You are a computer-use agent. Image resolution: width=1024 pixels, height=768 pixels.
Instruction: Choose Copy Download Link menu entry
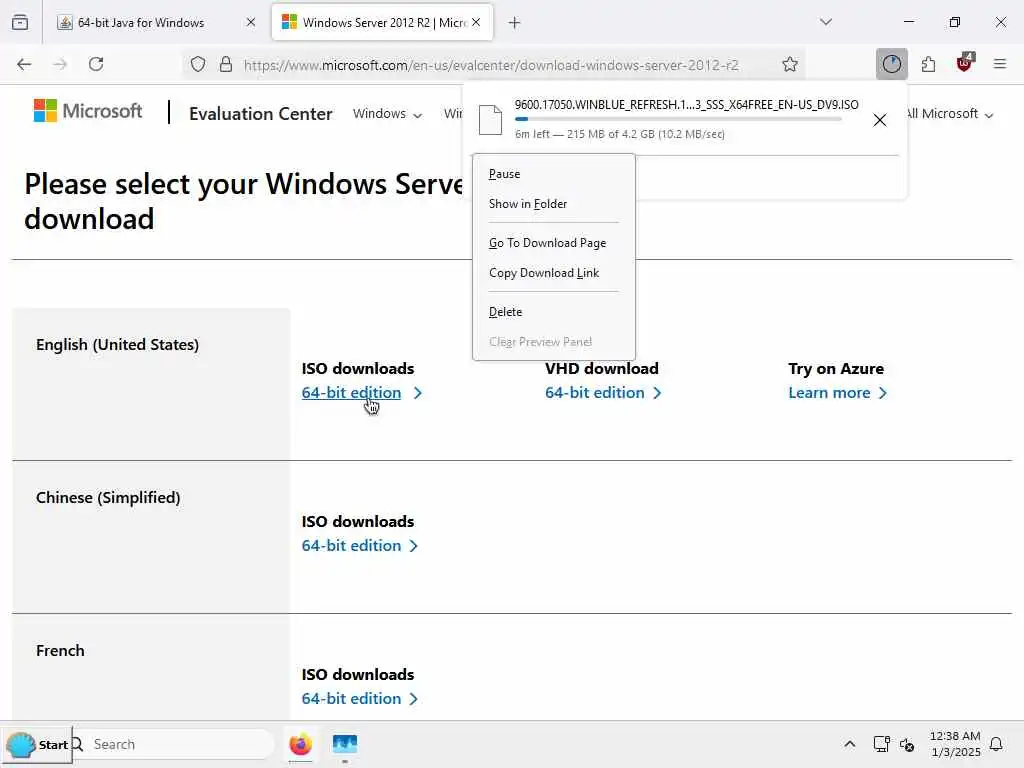click(x=544, y=273)
